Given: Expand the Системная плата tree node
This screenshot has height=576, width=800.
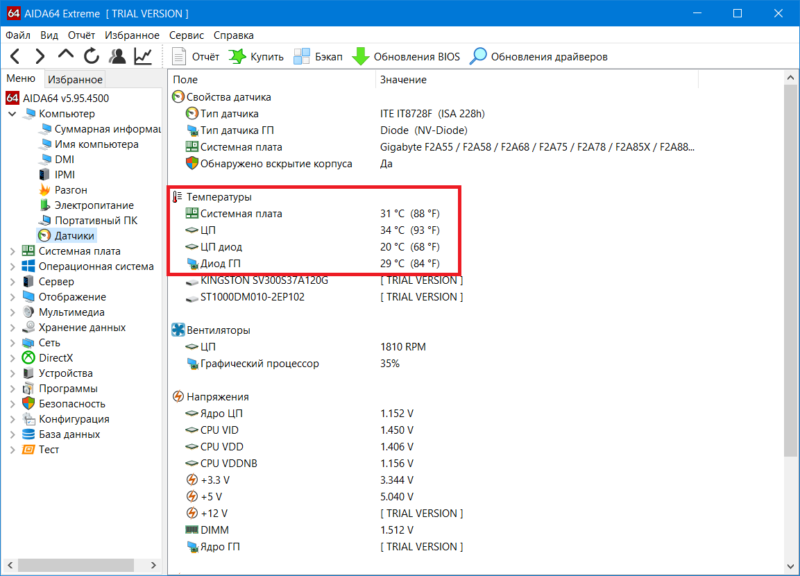Looking at the screenshot, I should (x=12, y=251).
